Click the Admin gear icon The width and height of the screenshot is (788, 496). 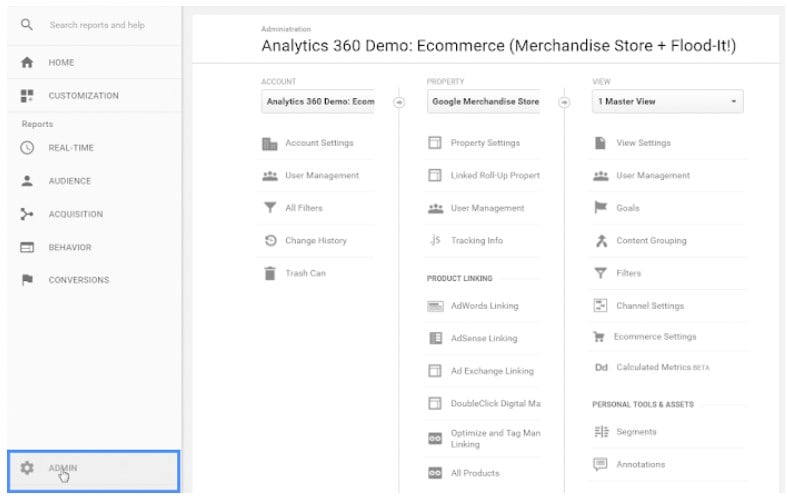(27, 468)
